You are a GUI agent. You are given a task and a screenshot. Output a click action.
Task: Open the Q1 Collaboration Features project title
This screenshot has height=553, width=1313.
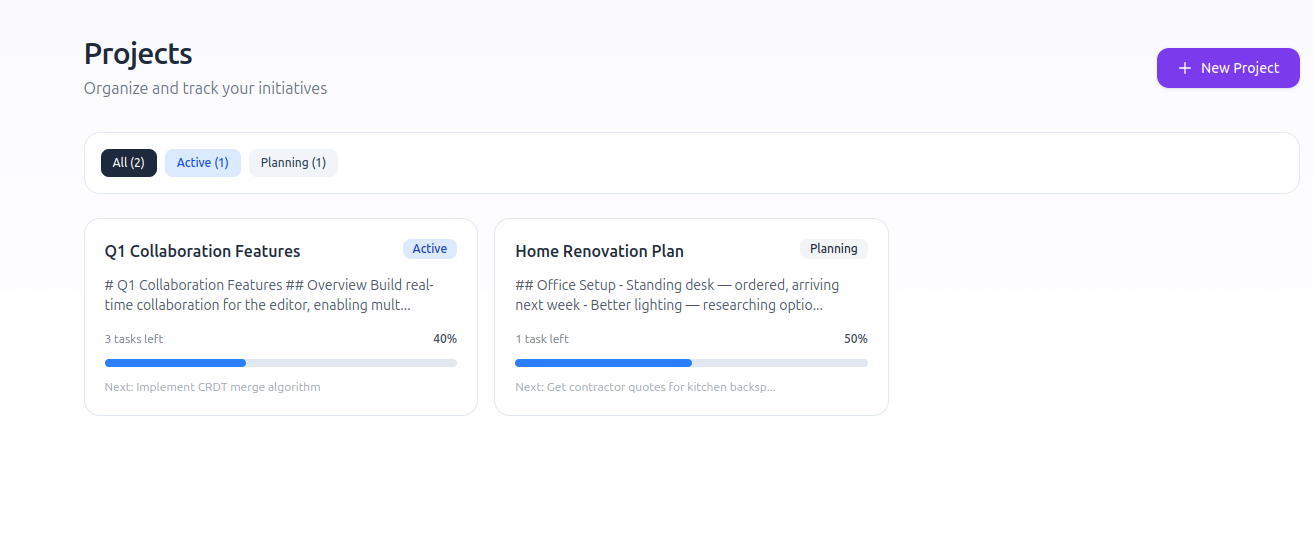point(203,251)
